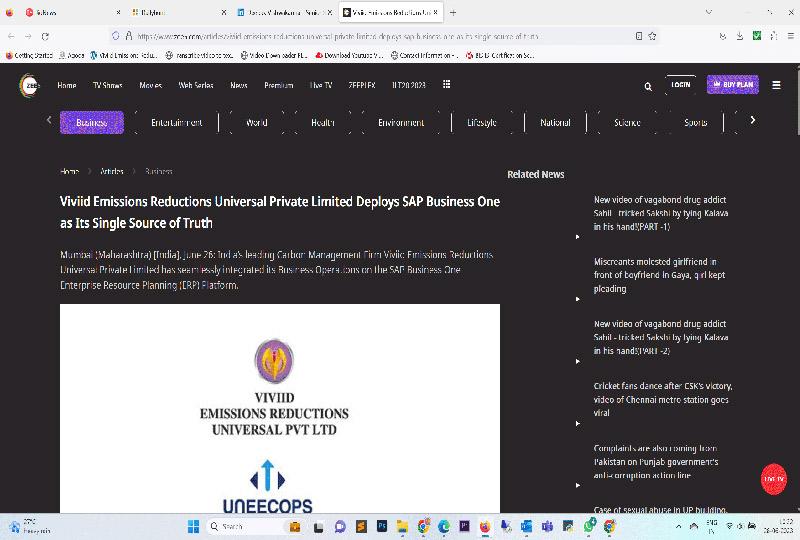Click Articles in the breadcrumb
This screenshot has width=800, height=540.
(x=112, y=171)
